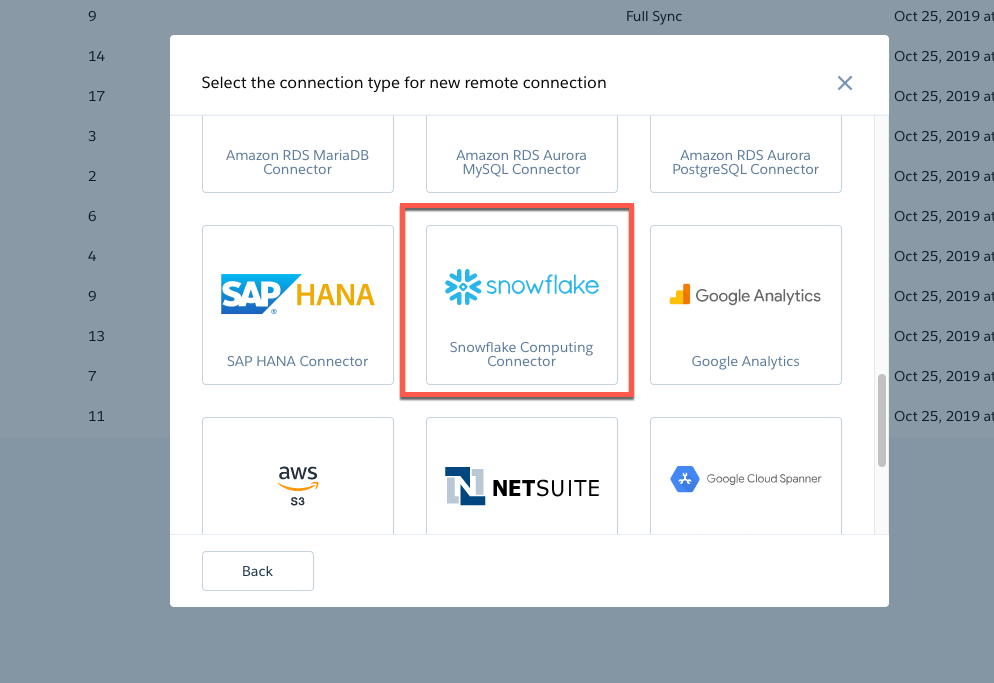Click the 'Full Sync' cell in background
The width and height of the screenshot is (994, 683).
654,16
